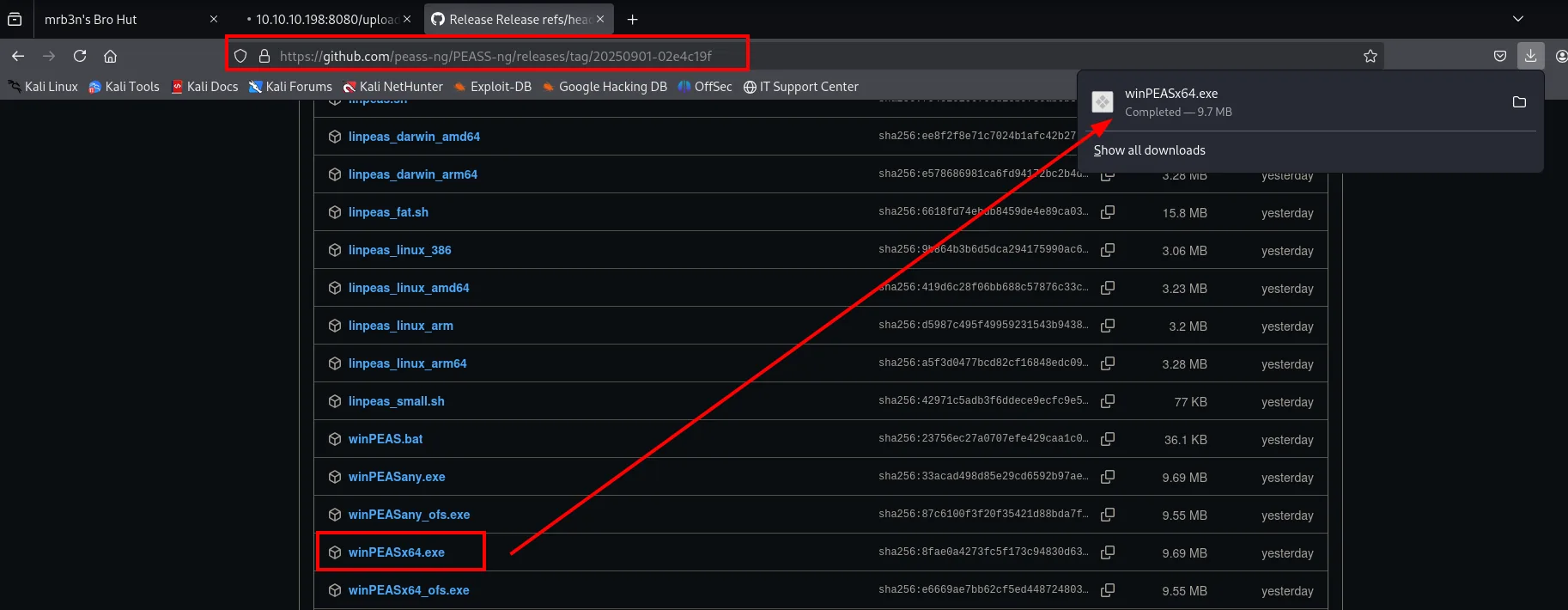1568x610 pixels.
Task: Download linpeas_linux_amd64 asset
Action: point(409,288)
